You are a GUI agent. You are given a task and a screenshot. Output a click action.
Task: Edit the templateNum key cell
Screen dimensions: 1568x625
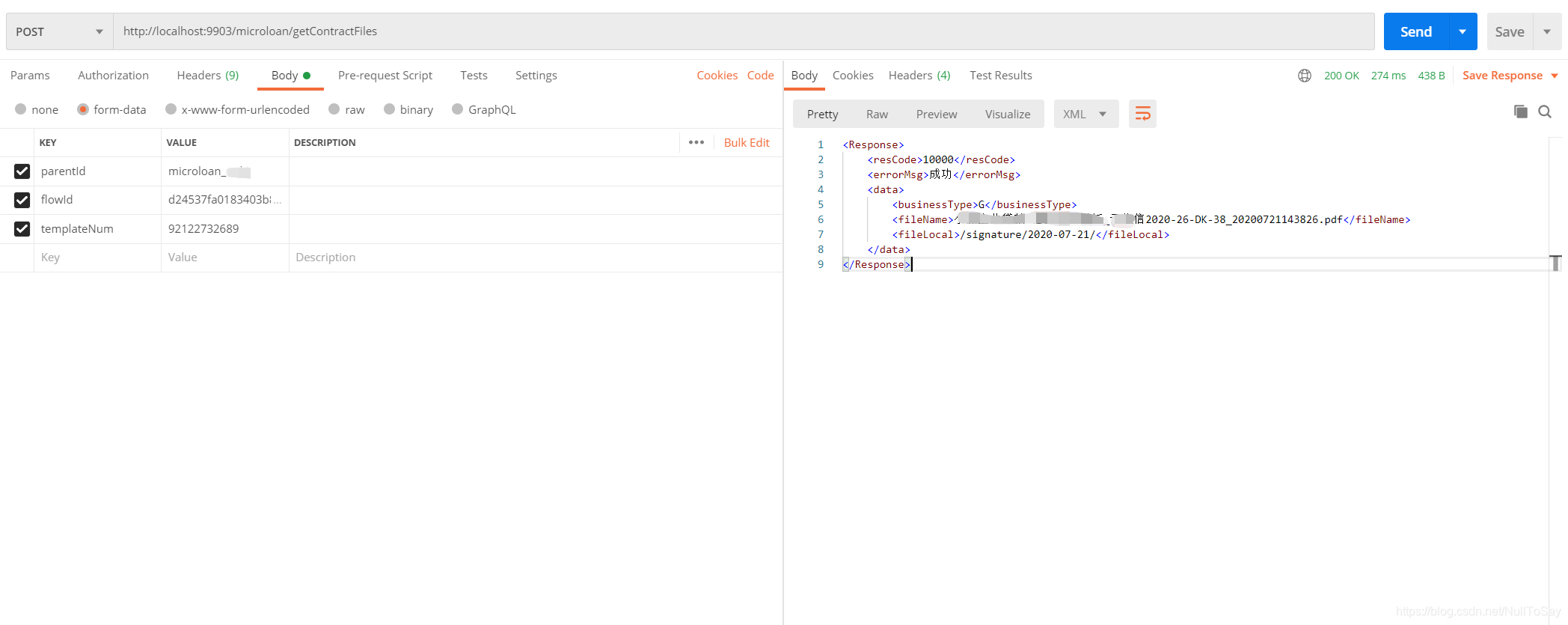[x=97, y=229]
